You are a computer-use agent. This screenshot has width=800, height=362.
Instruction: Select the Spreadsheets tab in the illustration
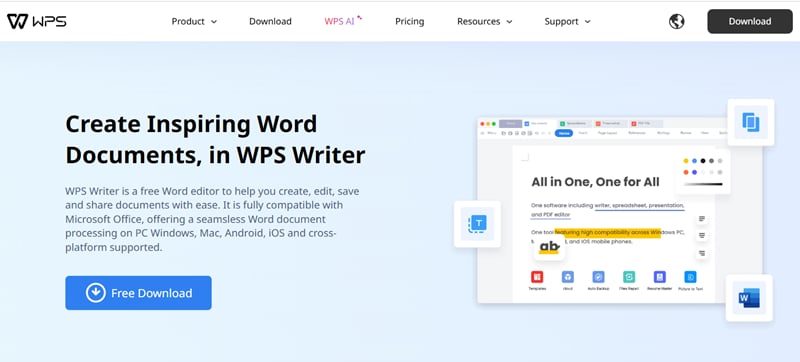coord(575,123)
